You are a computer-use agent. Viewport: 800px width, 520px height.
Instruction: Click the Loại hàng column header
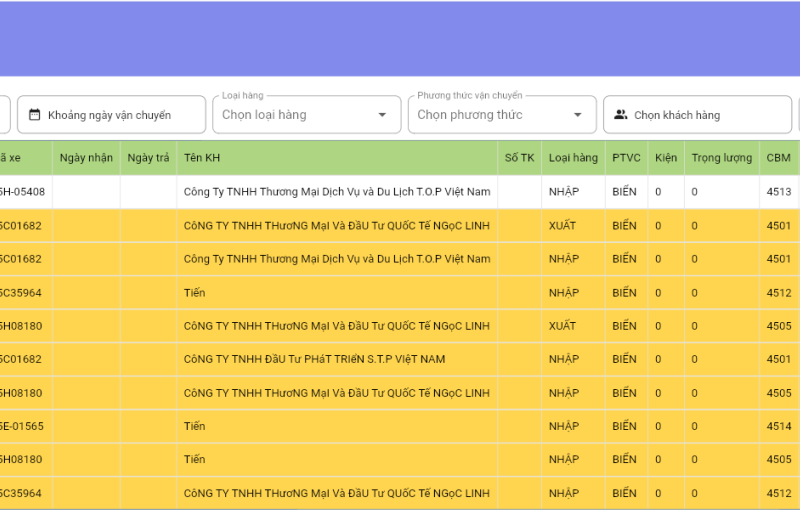pyautogui.click(x=573, y=158)
